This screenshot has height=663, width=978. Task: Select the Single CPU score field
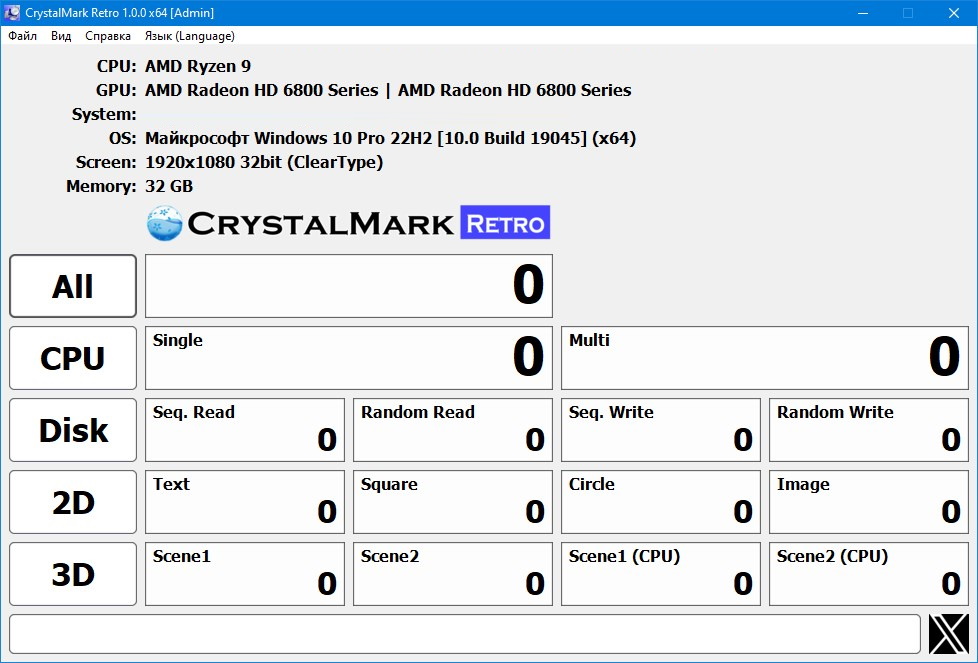coord(348,358)
